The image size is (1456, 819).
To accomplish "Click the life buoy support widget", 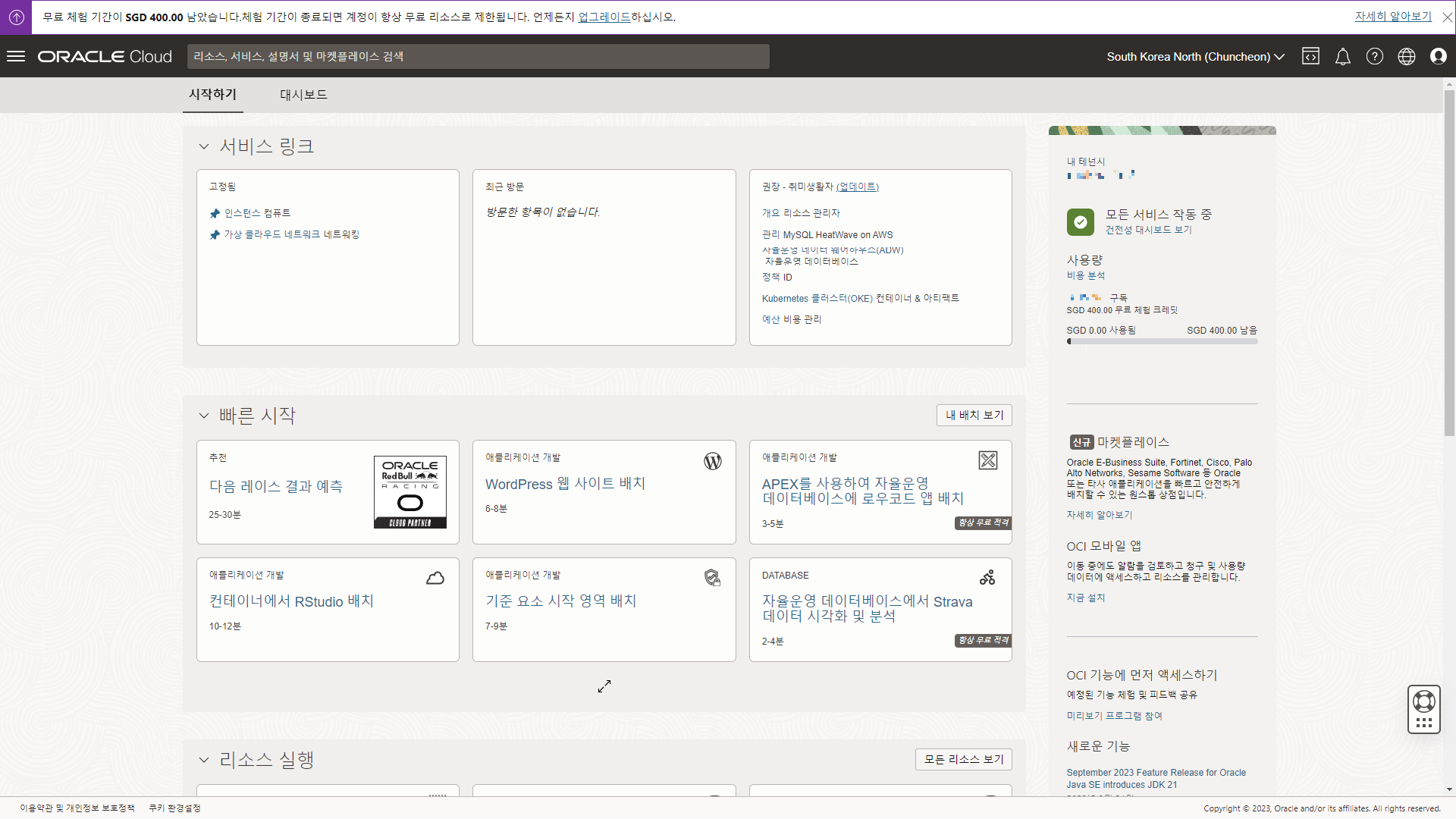I will click(1423, 701).
